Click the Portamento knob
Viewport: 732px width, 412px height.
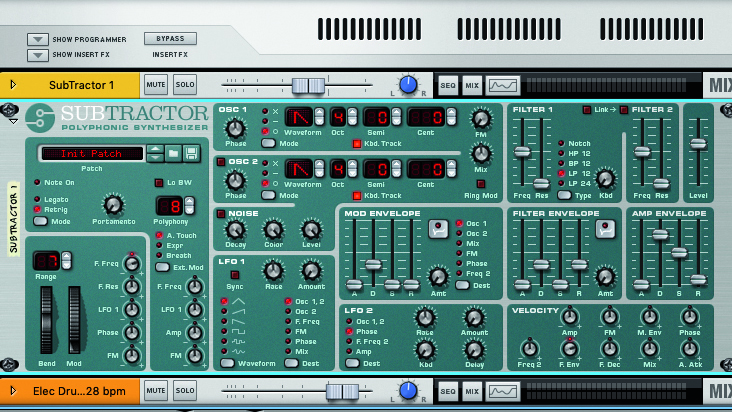pyautogui.click(x=113, y=205)
